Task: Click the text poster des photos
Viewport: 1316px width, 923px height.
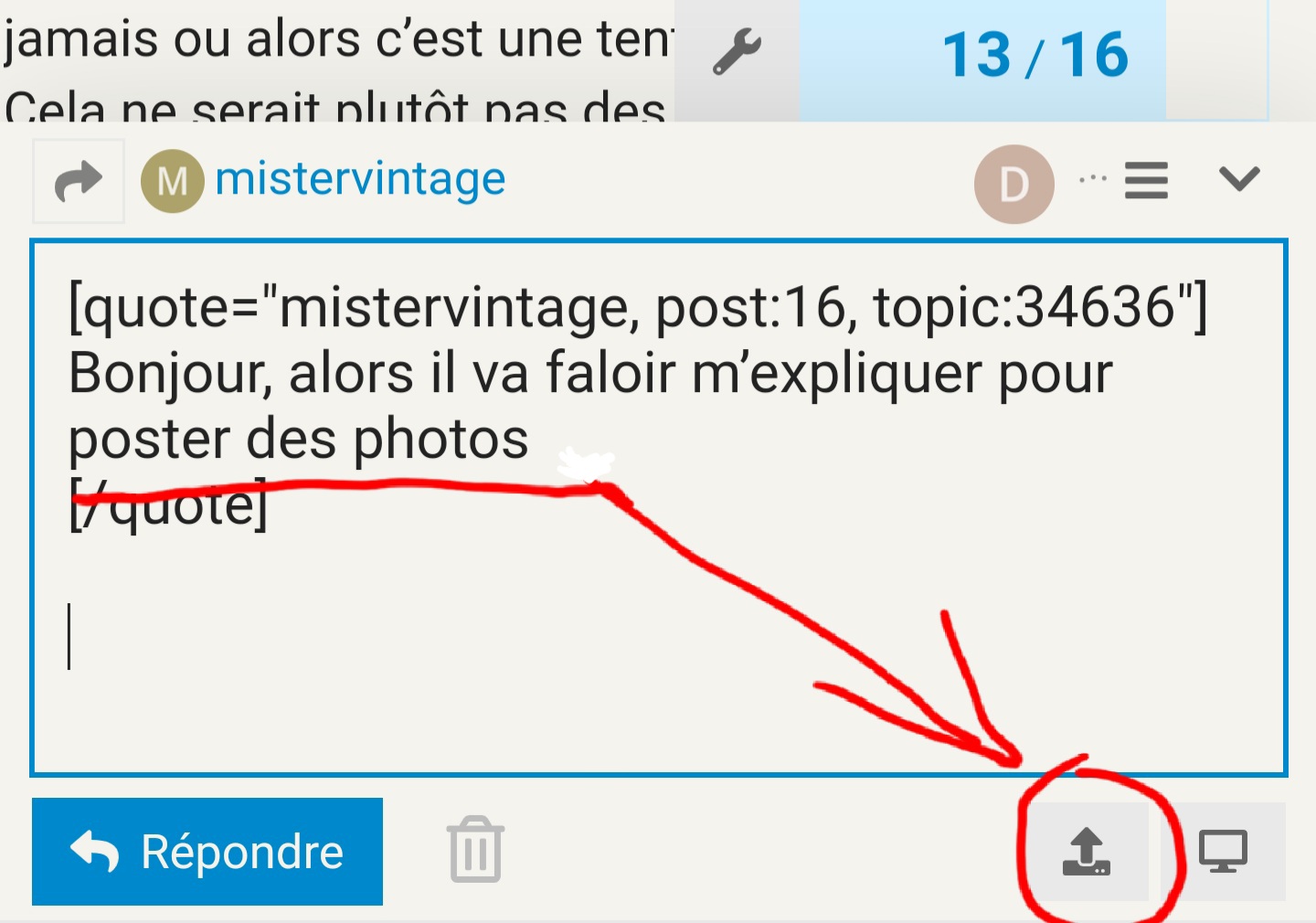Action: [x=299, y=440]
